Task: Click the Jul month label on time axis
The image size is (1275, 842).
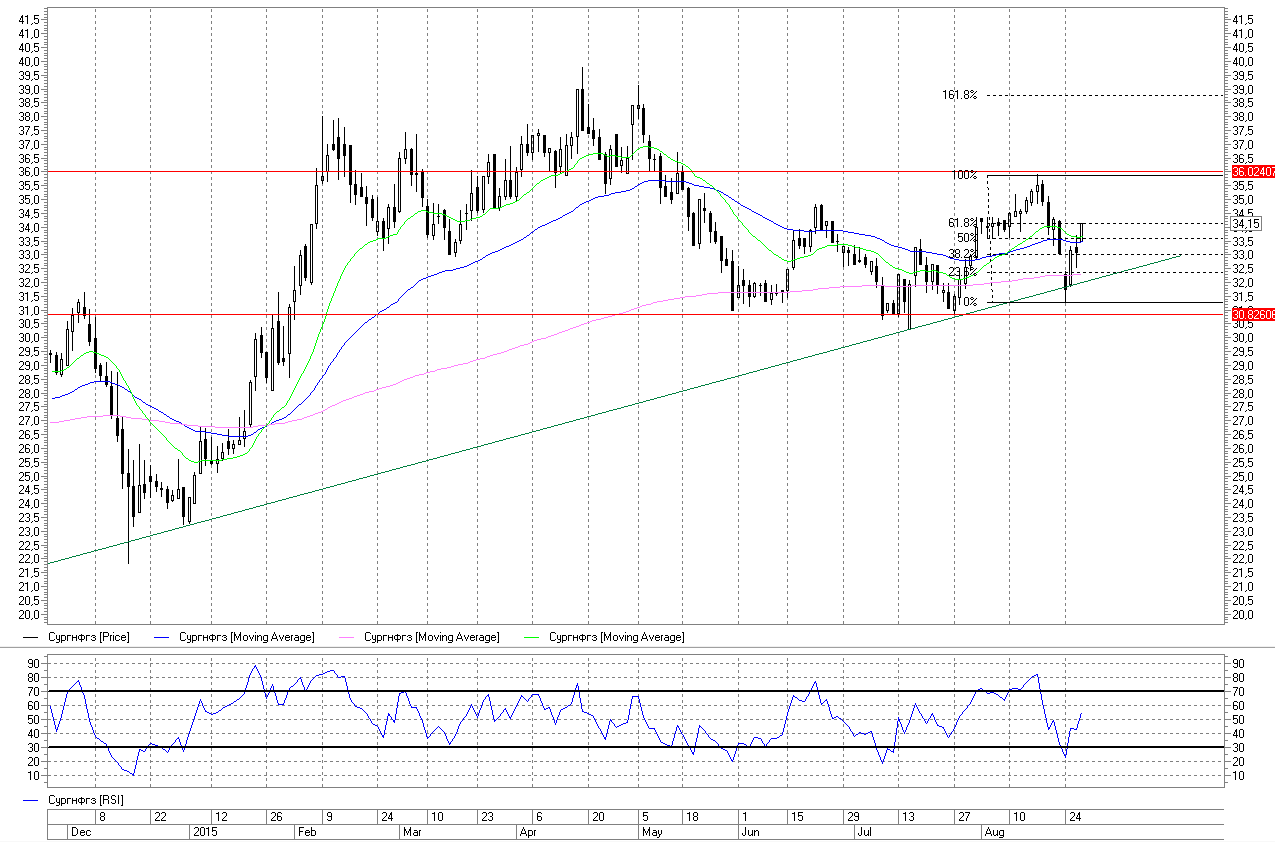Action: 864,831
